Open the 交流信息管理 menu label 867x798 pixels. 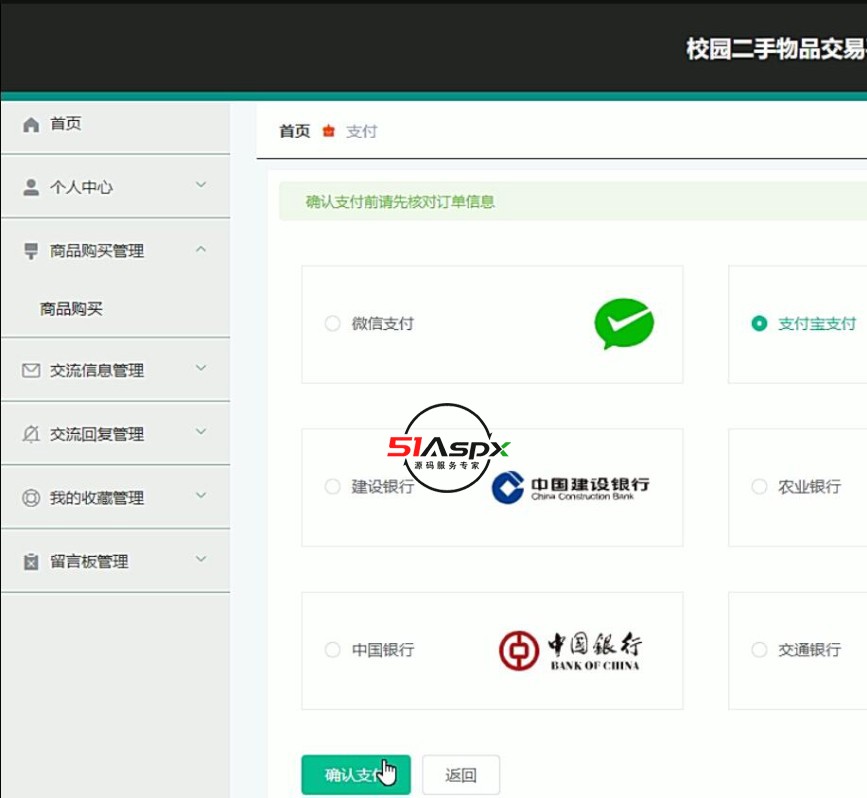97,371
